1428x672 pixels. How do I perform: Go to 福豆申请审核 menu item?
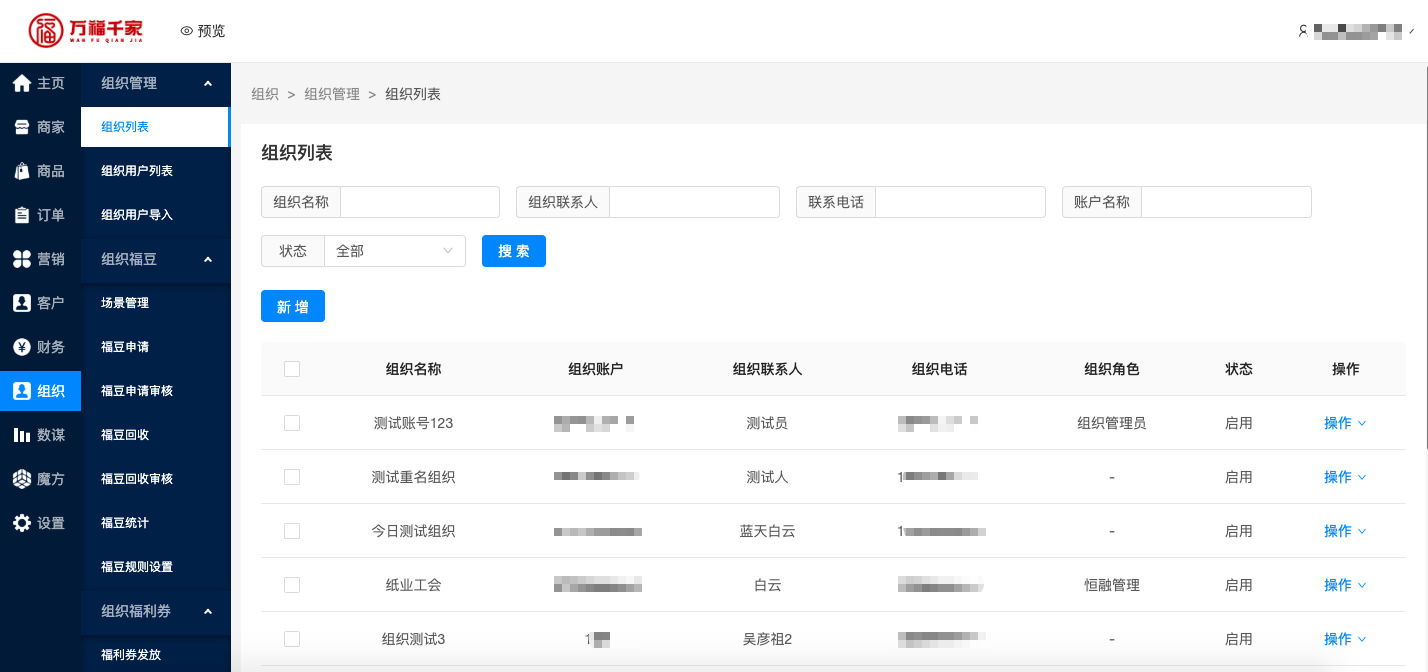point(137,391)
